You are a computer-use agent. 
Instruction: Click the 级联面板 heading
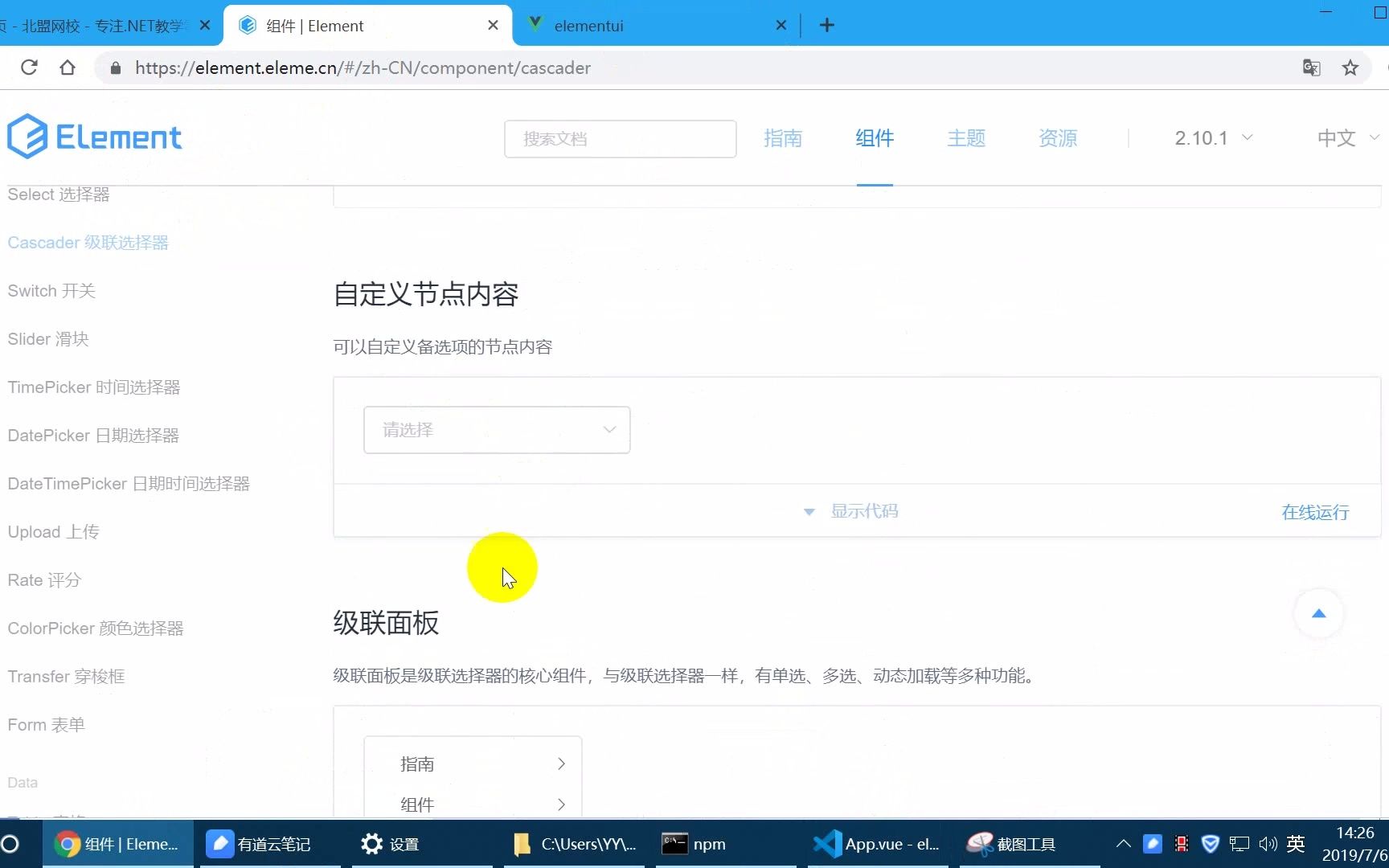click(387, 623)
